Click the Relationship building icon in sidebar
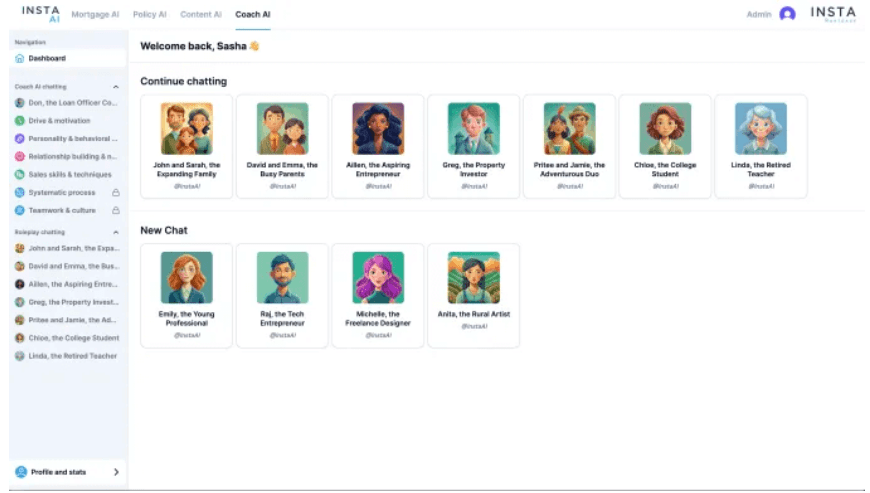Screen dimensions: 870x493 click(20, 157)
